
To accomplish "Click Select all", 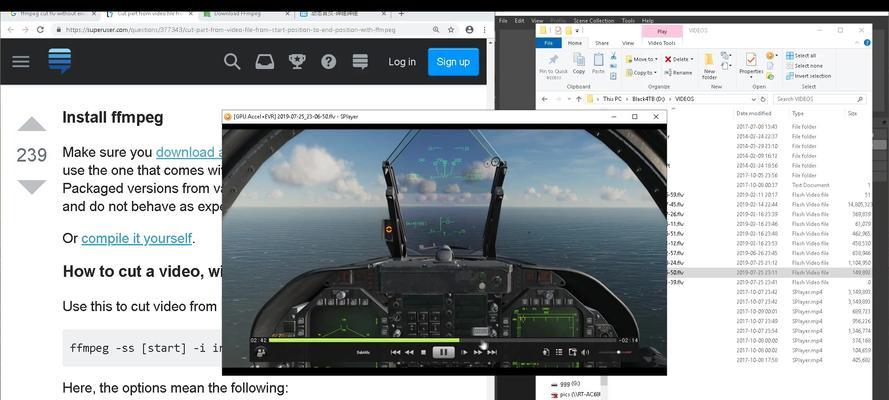I will tap(801, 56).
